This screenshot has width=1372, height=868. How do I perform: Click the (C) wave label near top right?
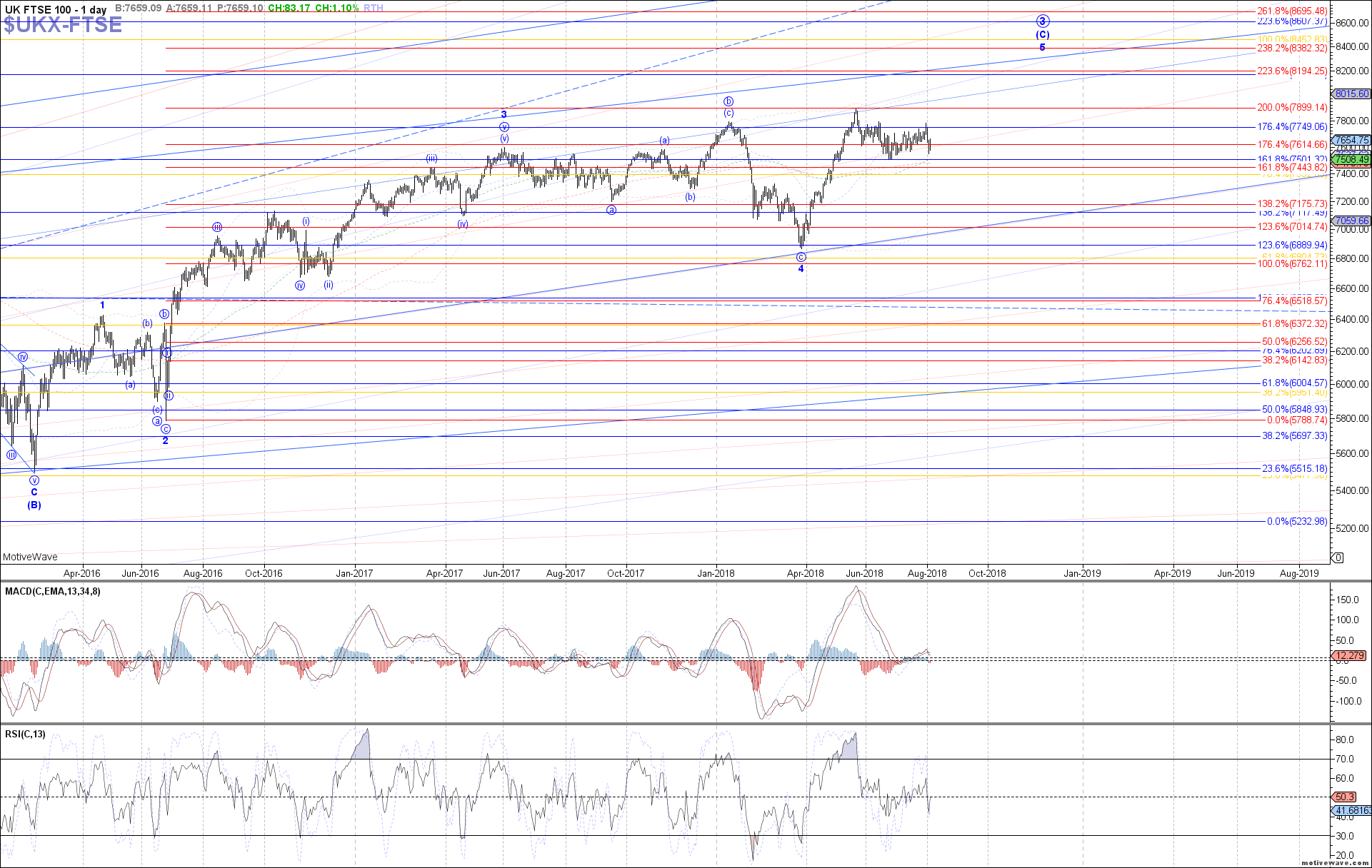pyautogui.click(x=1043, y=35)
